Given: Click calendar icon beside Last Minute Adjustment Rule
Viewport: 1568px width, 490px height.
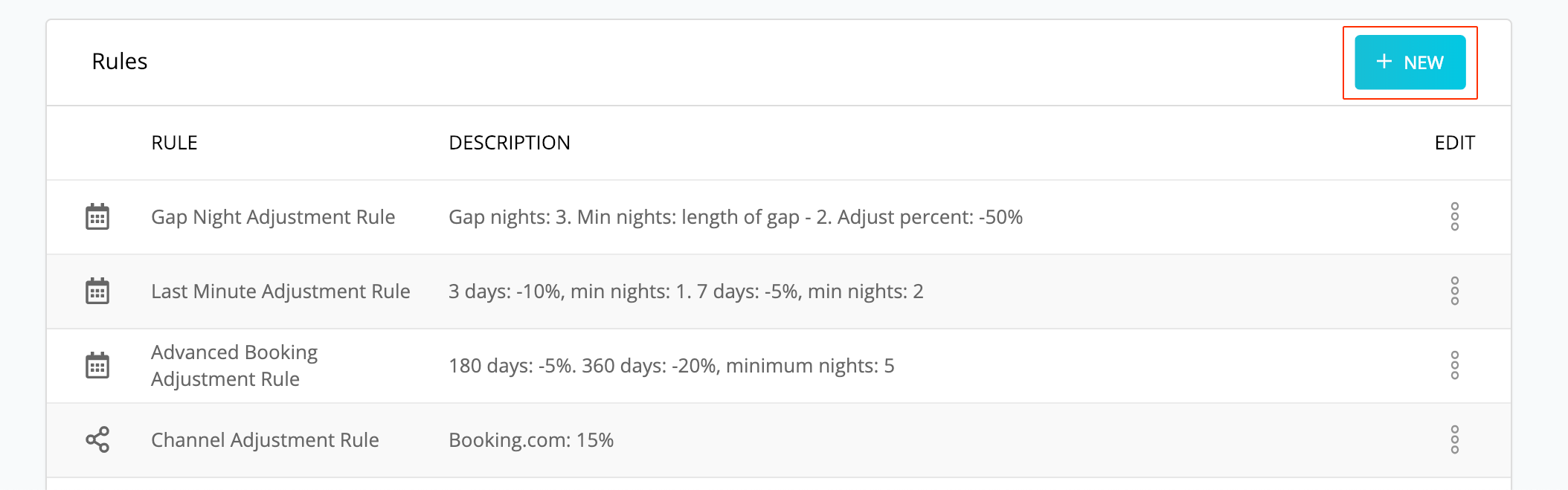Looking at the screenshot, I should (97, 291).
